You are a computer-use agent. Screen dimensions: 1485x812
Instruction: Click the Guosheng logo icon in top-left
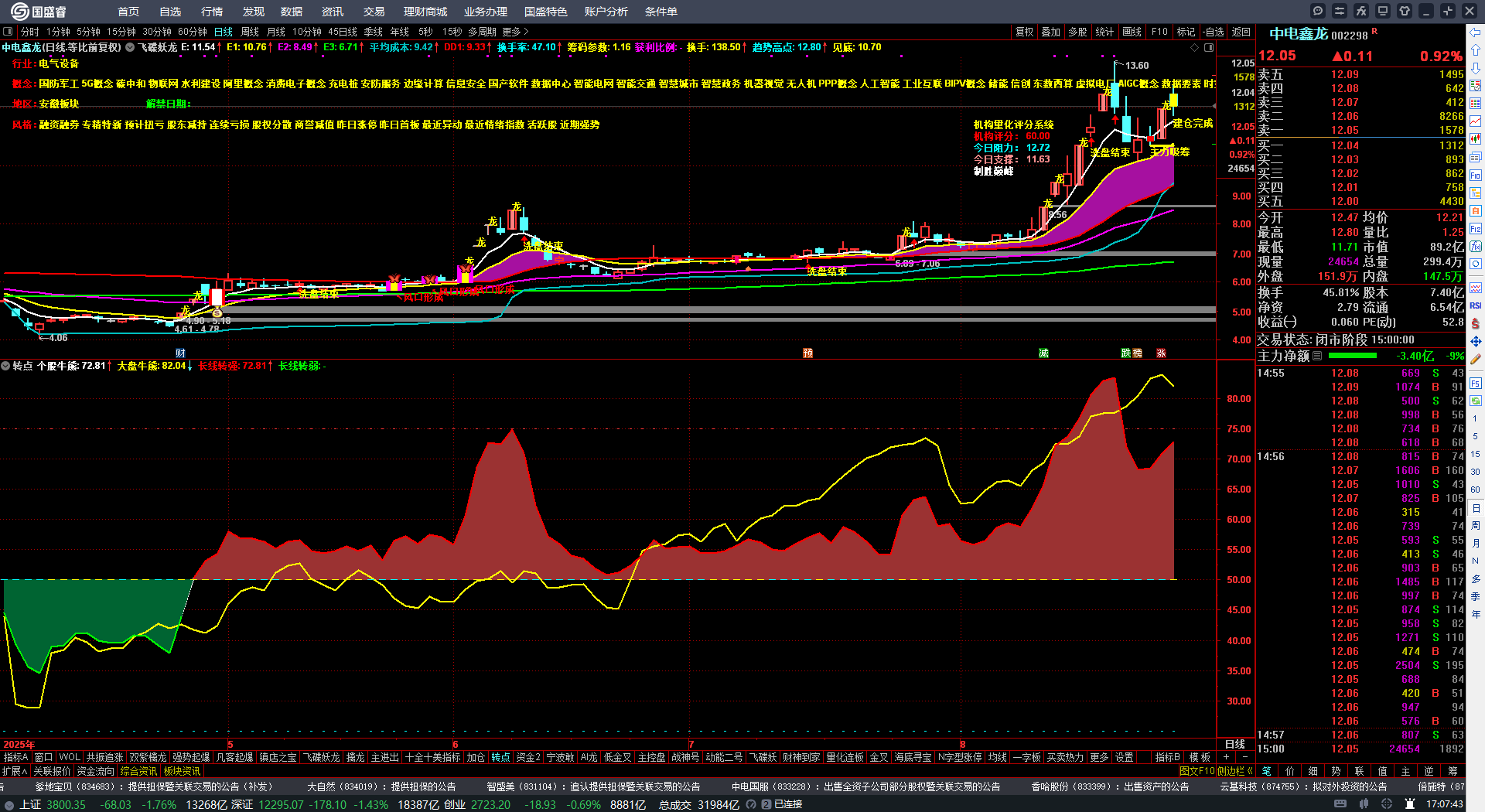click(x=19, y=11)
